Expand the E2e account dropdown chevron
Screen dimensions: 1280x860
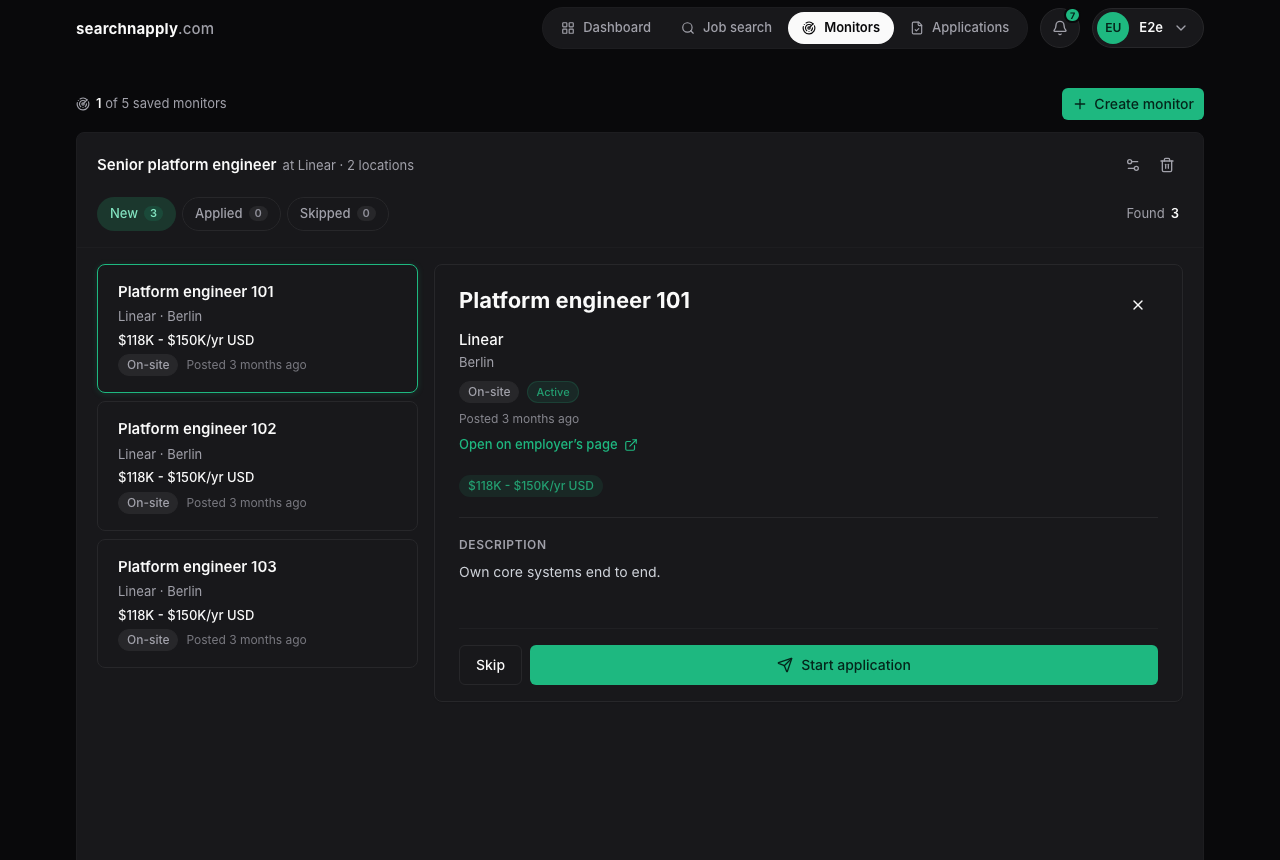(1181, 28)
